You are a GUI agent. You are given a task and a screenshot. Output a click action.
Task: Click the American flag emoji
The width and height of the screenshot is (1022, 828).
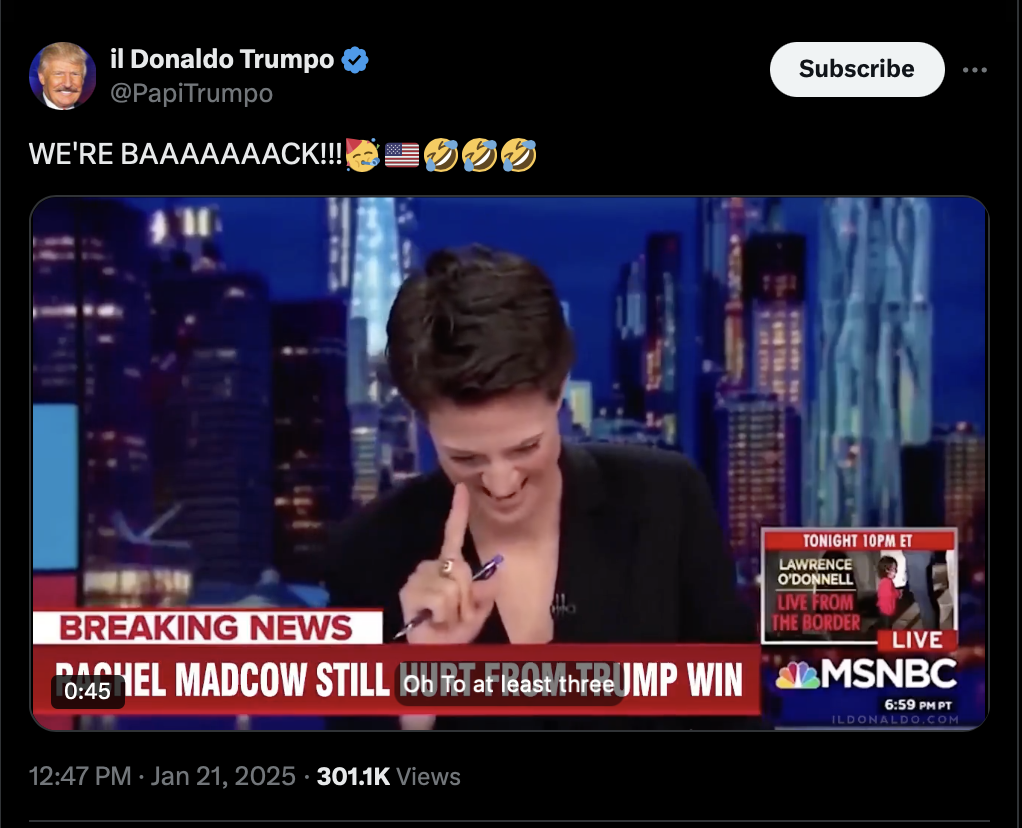pos(402,155)
